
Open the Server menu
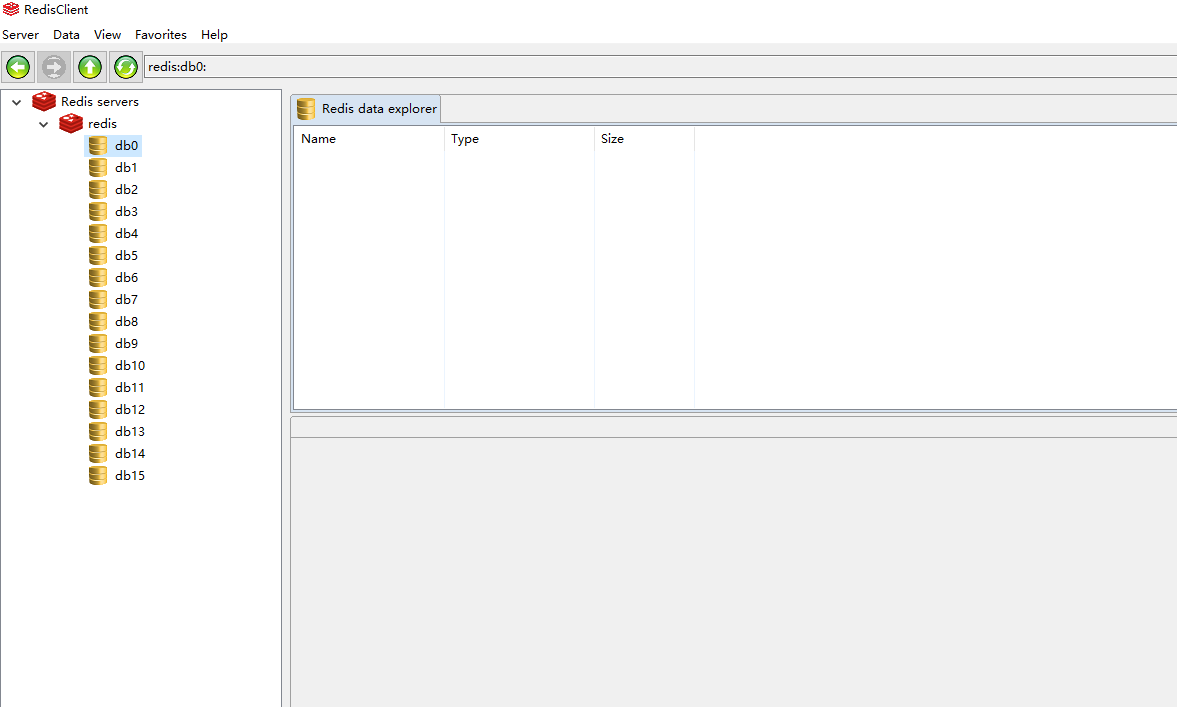[x=20, y=35]
